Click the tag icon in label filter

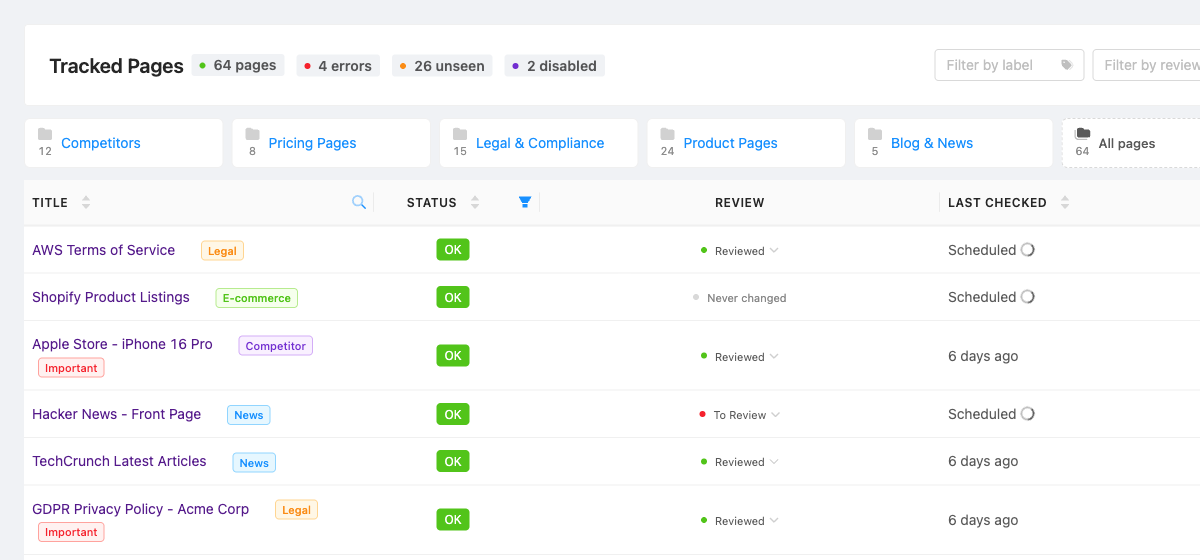click(1067, 65)
